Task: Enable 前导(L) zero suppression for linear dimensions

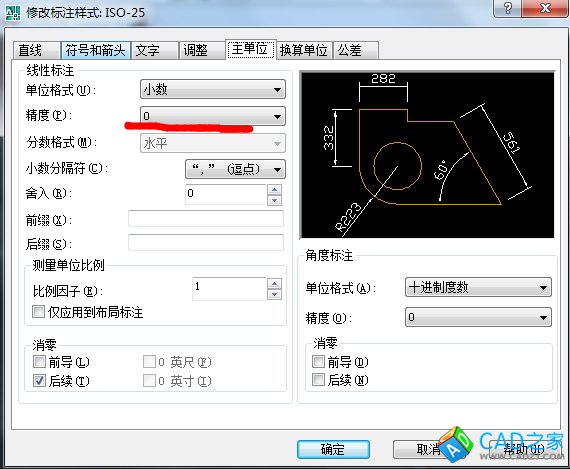Action: pos(39,362)
